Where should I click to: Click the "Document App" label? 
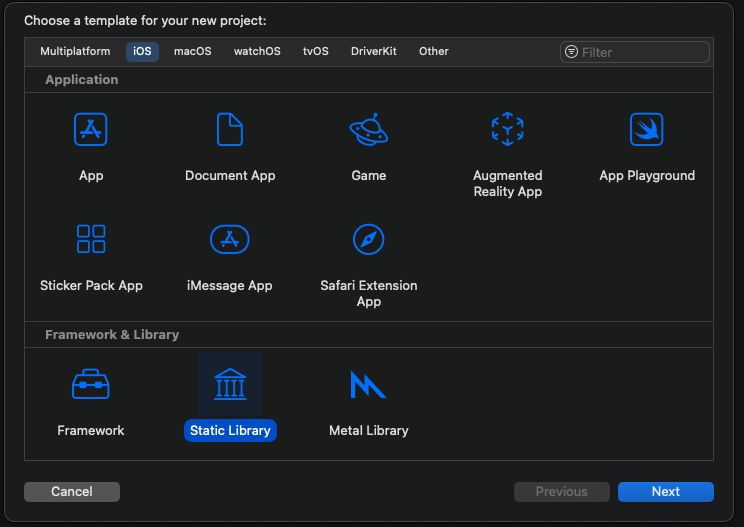click(x=230, y=176)
